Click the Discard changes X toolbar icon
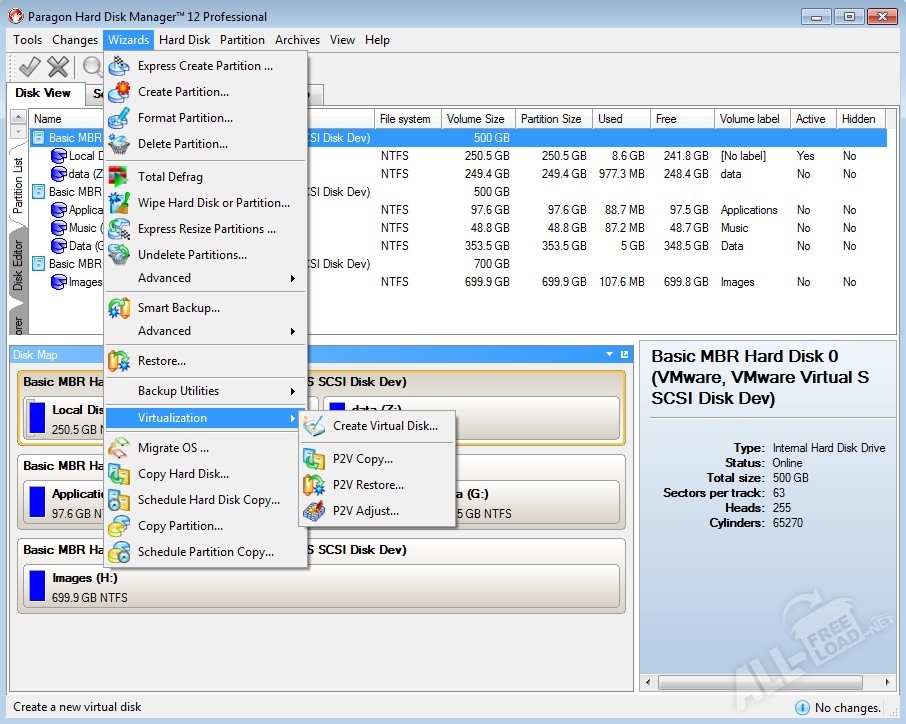 [58, 67]
